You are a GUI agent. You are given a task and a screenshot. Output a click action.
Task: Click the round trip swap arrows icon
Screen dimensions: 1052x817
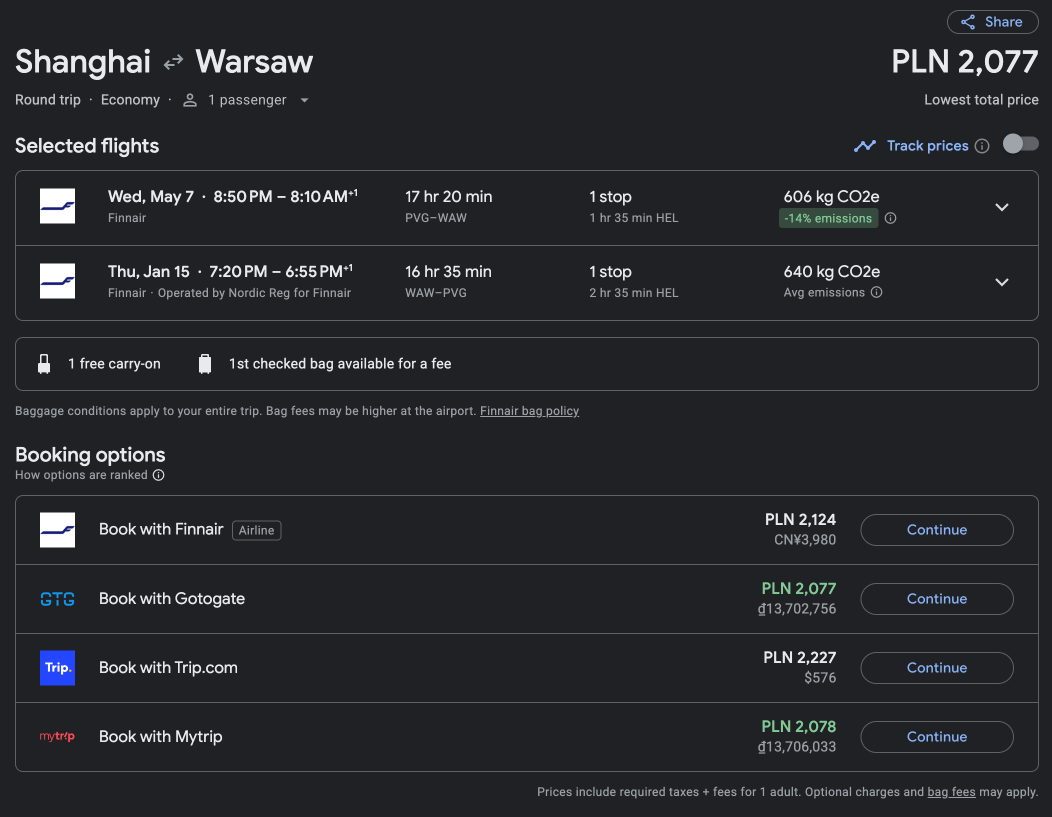coord(173,62)
